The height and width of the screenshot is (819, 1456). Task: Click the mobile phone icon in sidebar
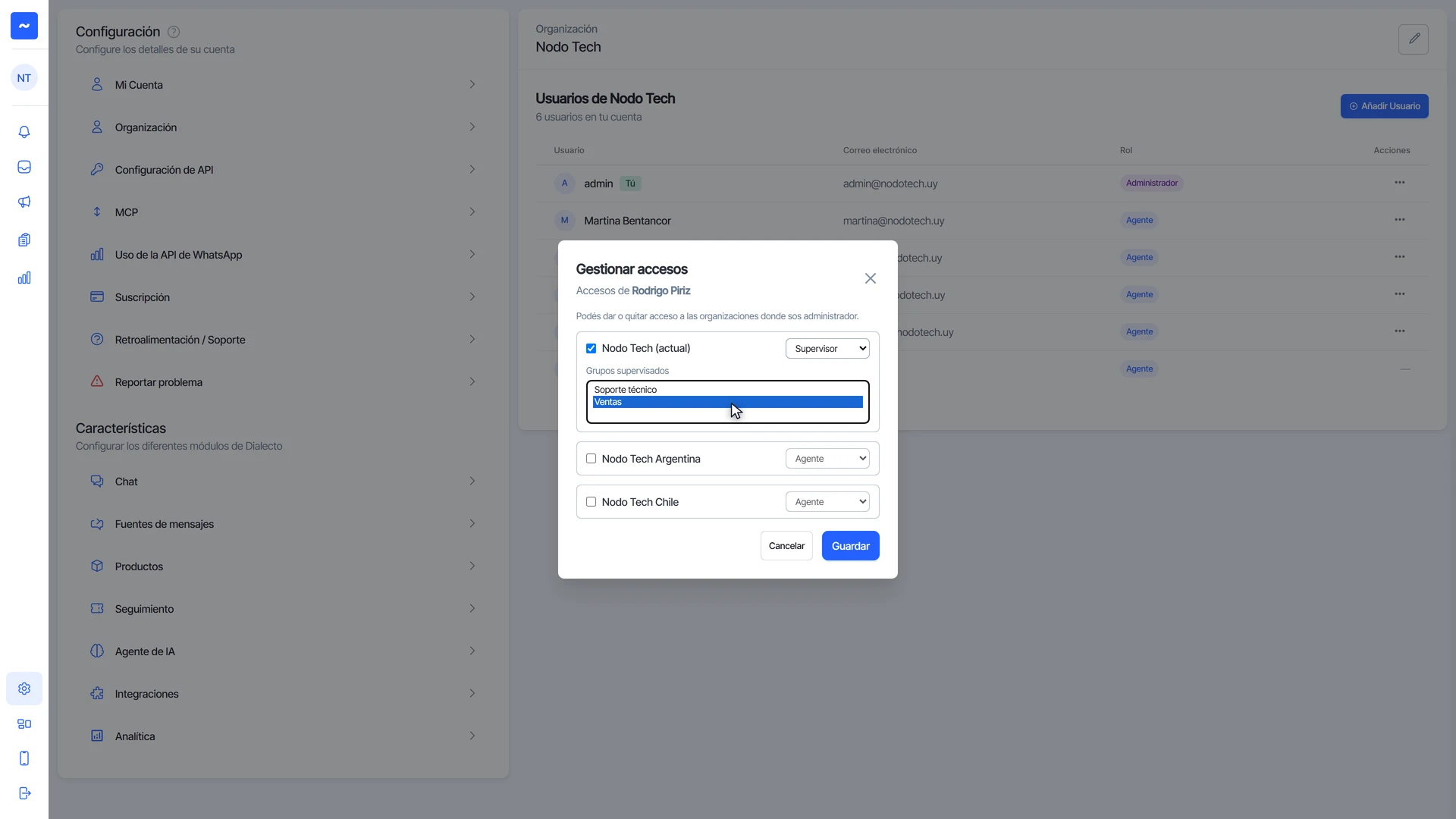tap(24, 758)
